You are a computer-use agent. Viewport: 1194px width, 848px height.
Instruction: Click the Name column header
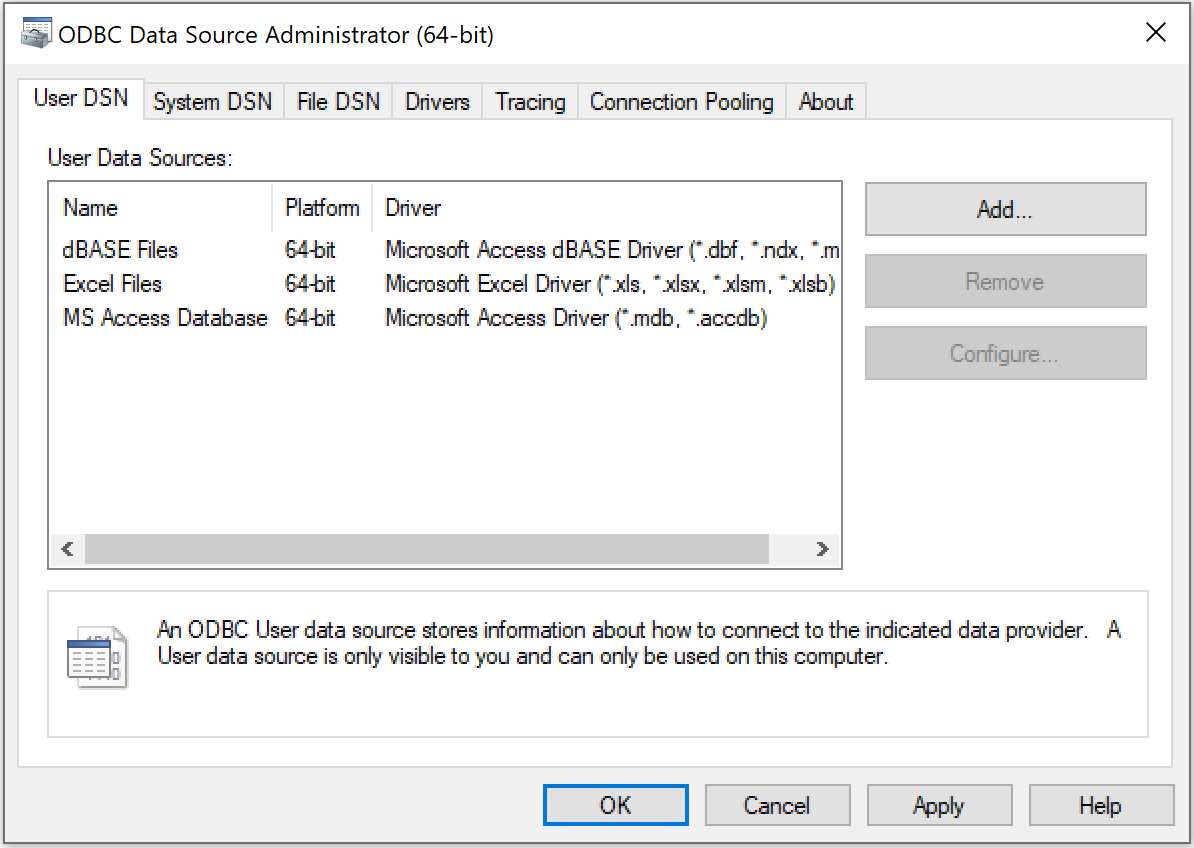coord(91,208)
